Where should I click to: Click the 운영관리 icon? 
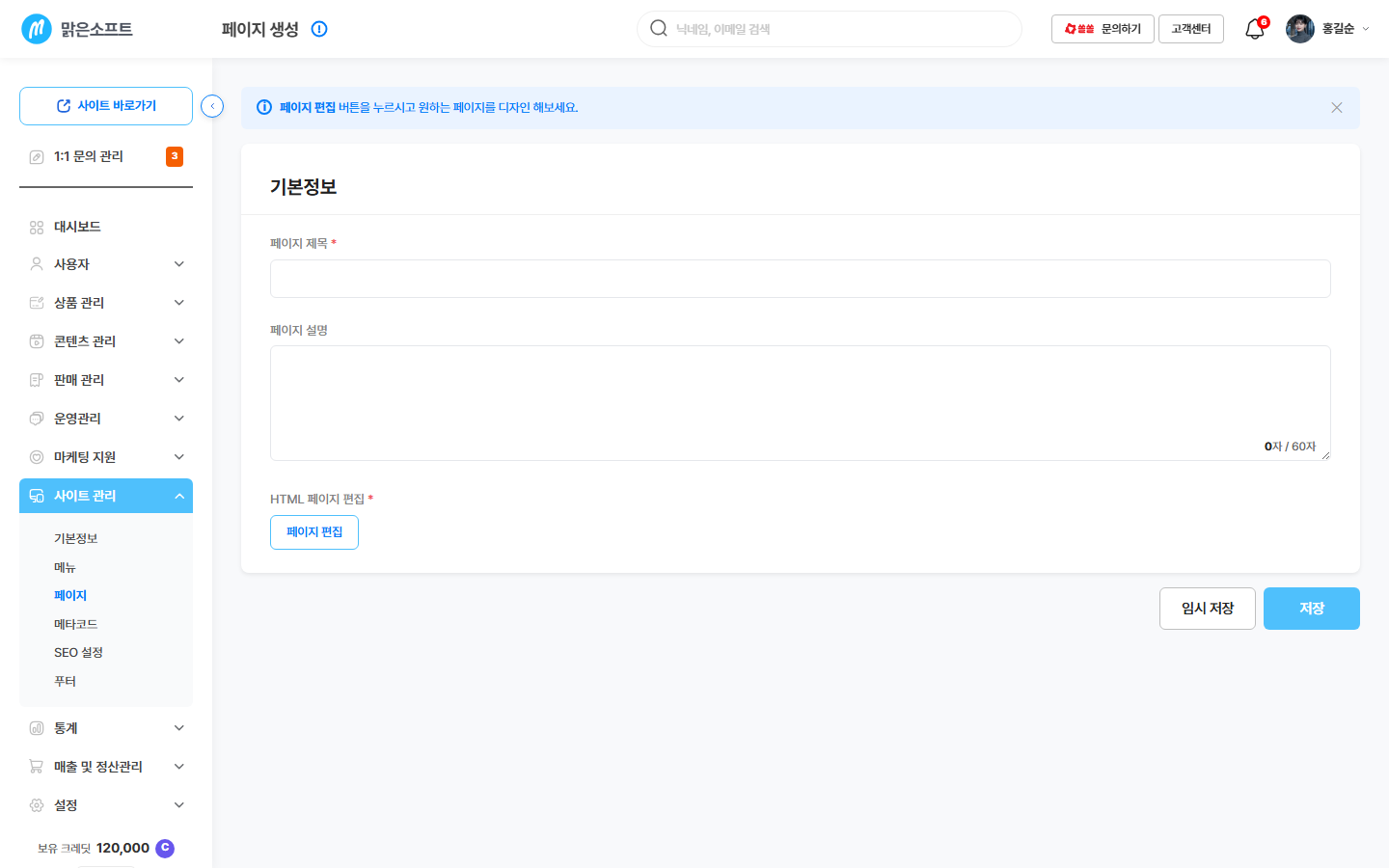coord(37,419)
